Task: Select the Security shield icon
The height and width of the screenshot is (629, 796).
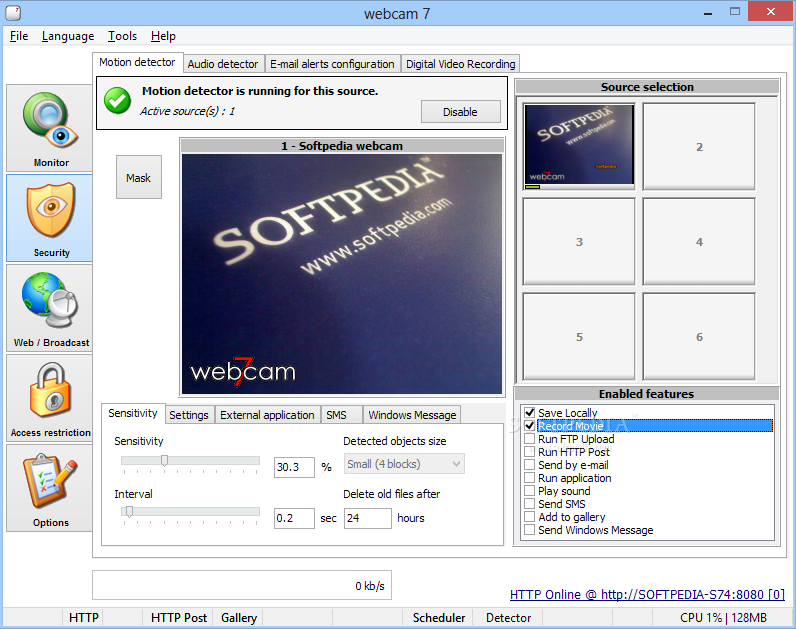Action: [x=50, y=218]
